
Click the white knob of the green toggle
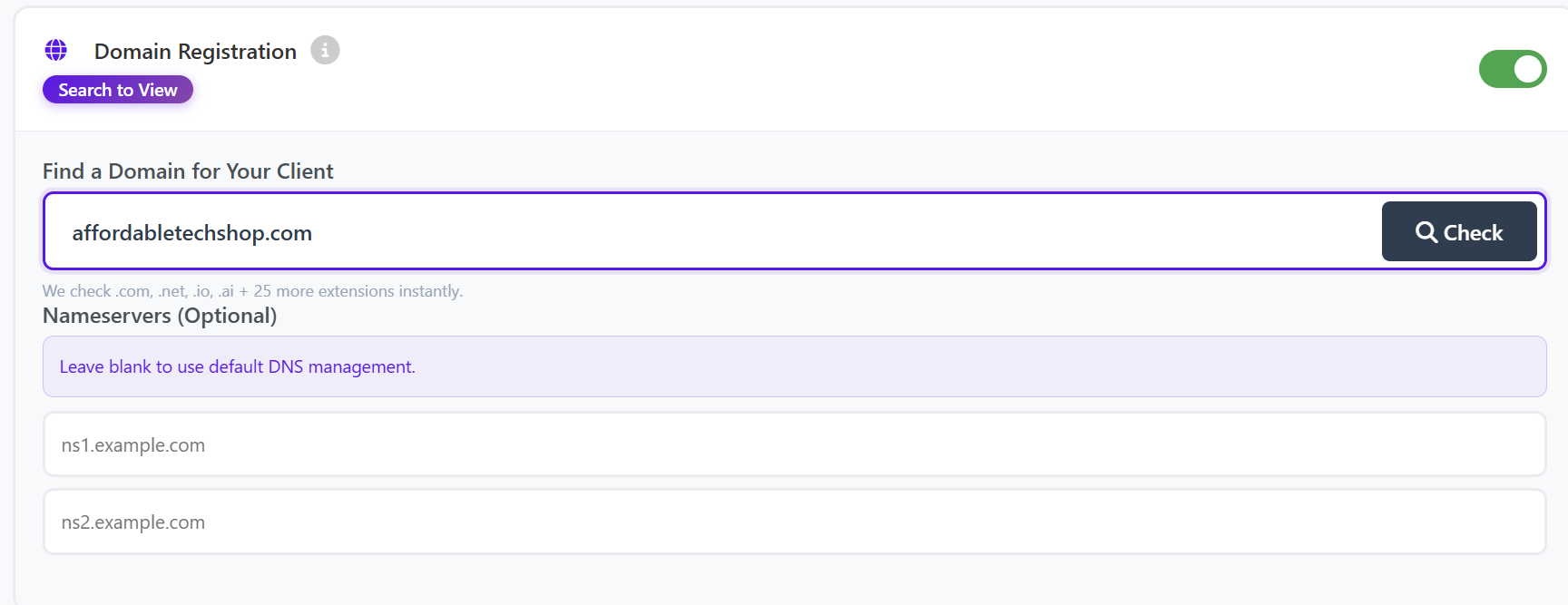[x=1528, y=69]
